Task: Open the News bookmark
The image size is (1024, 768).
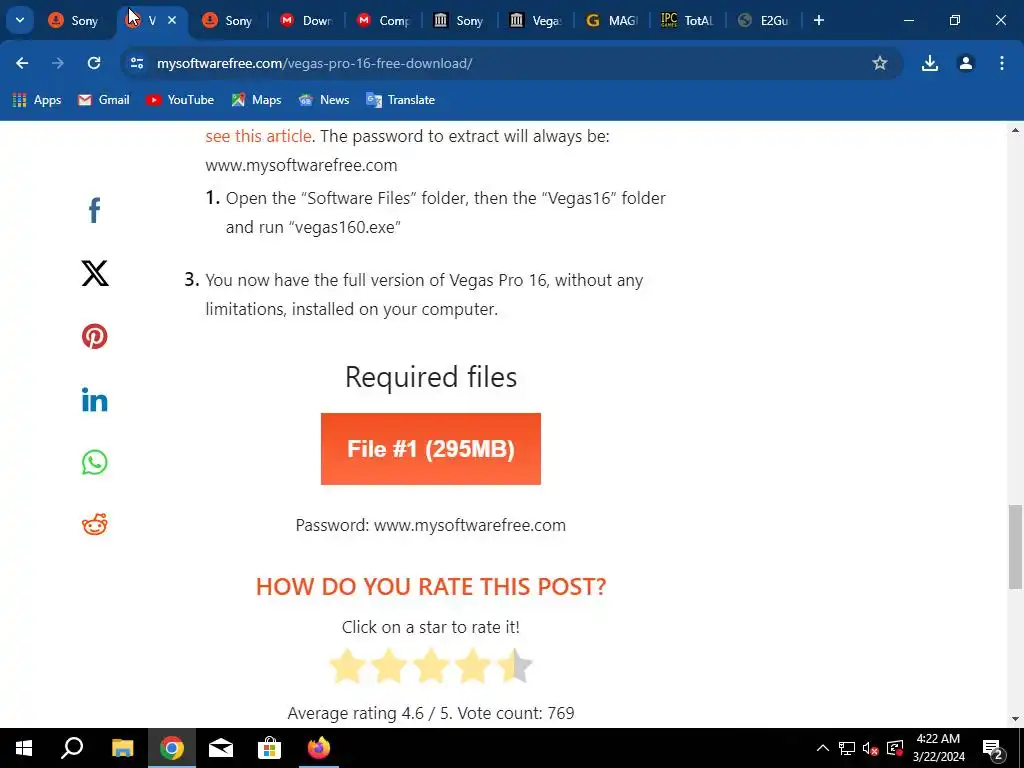Action: tap(324, 100)
